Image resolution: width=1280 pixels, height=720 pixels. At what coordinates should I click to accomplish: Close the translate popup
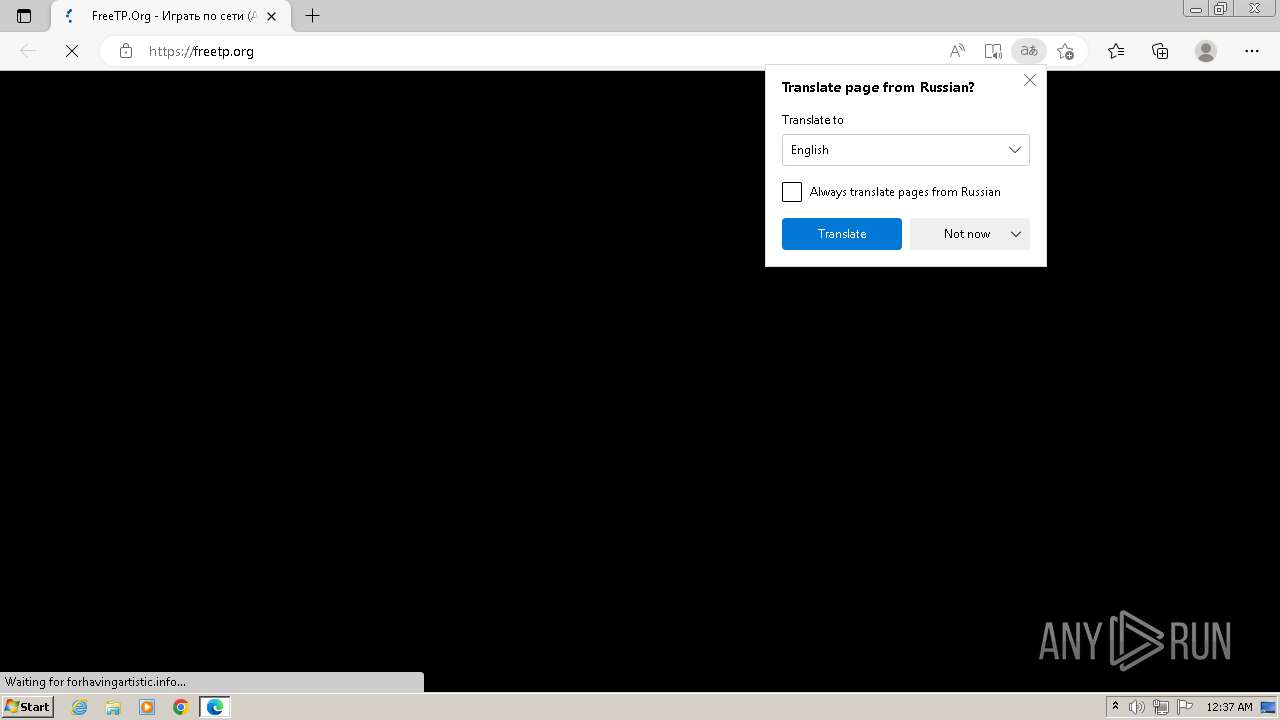(x=1030, y=80)
